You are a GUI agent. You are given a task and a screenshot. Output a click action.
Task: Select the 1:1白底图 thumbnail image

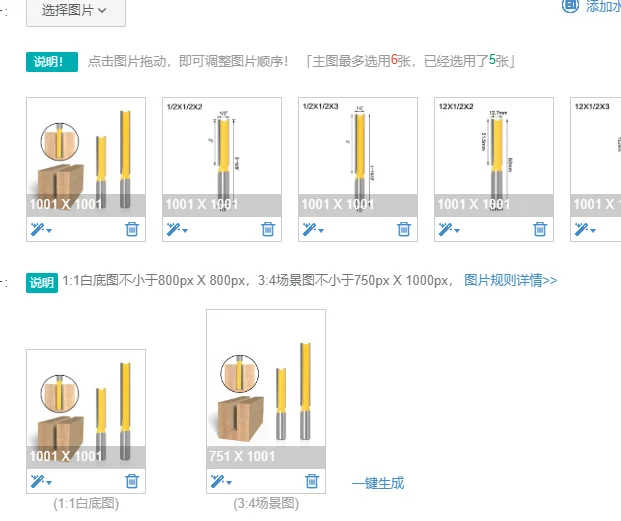pyautogui.click(x=86, y=409)
